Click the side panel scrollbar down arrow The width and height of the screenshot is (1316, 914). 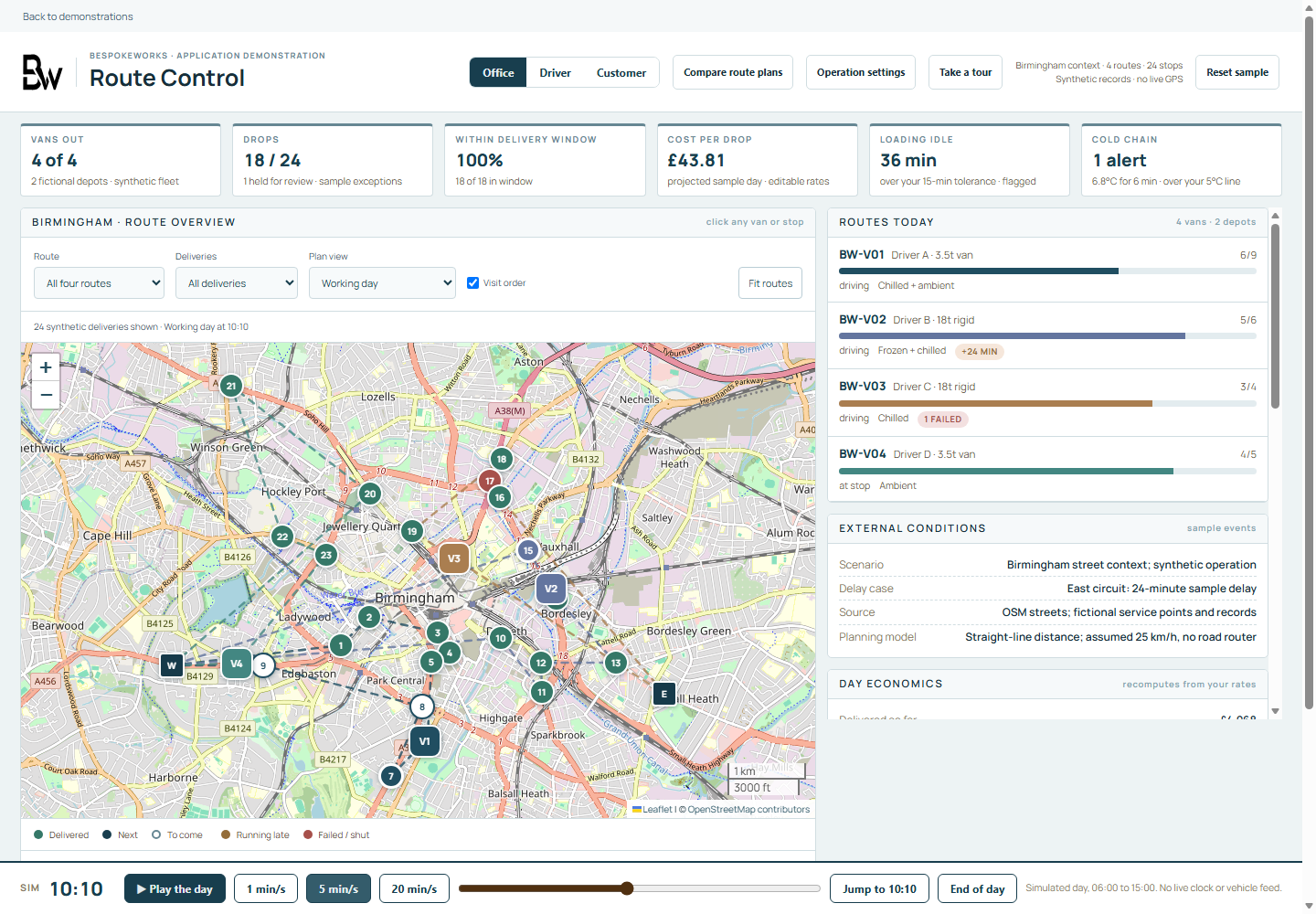[1275, 711]
